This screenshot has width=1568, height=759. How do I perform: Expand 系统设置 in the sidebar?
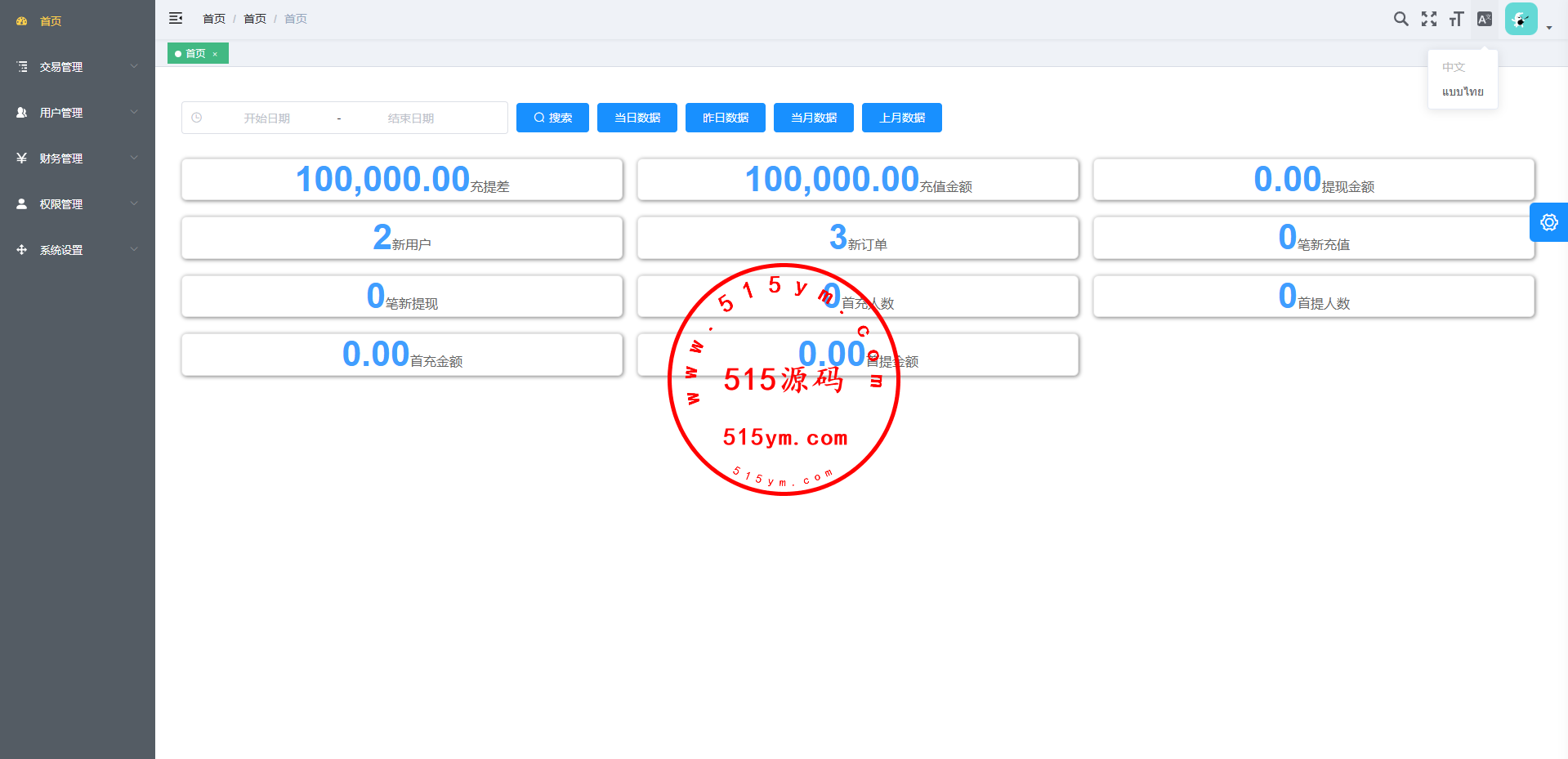coord(77,250)
